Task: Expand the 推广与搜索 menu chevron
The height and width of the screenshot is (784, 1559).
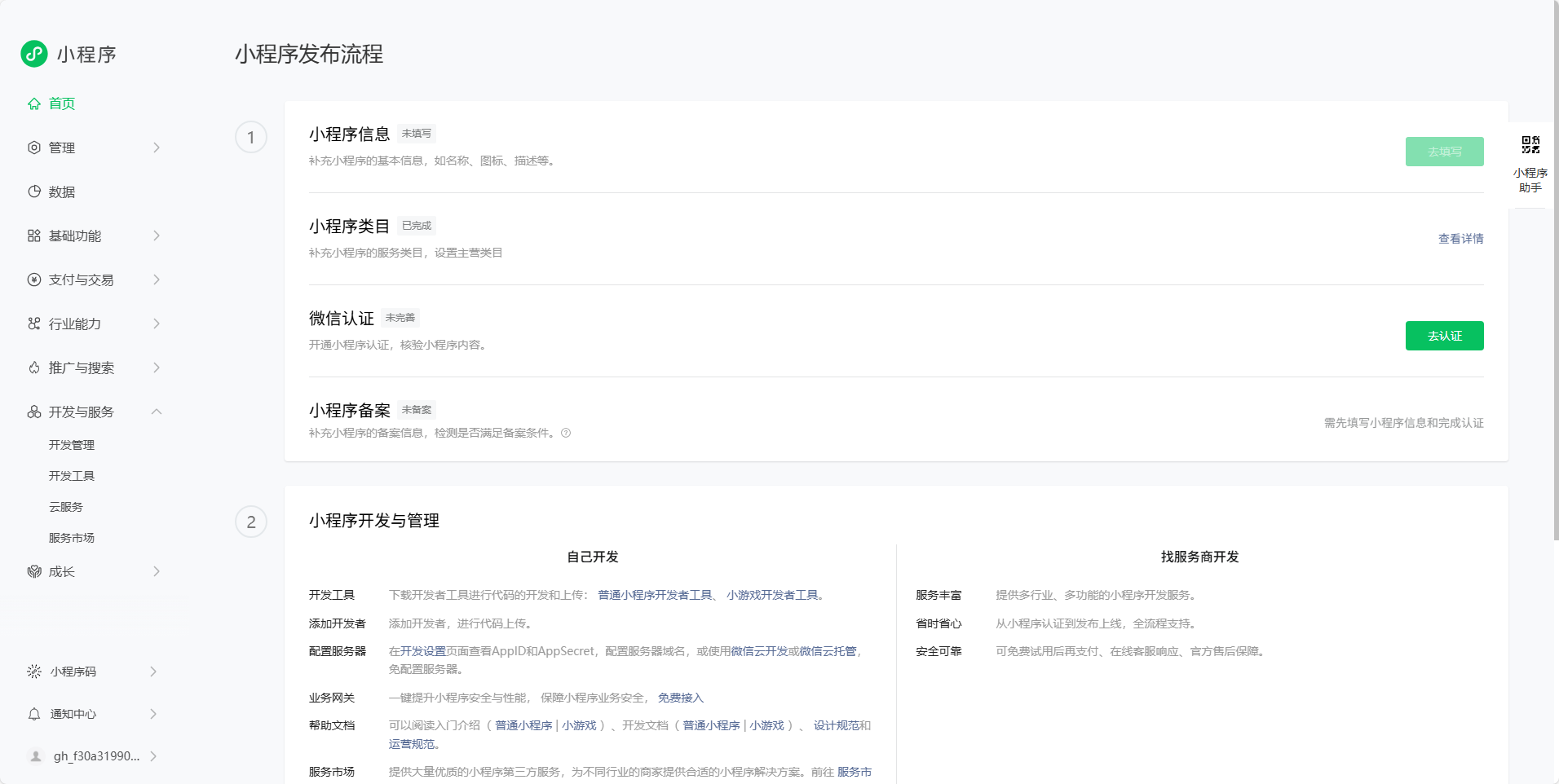Action: tap(157, 368)
